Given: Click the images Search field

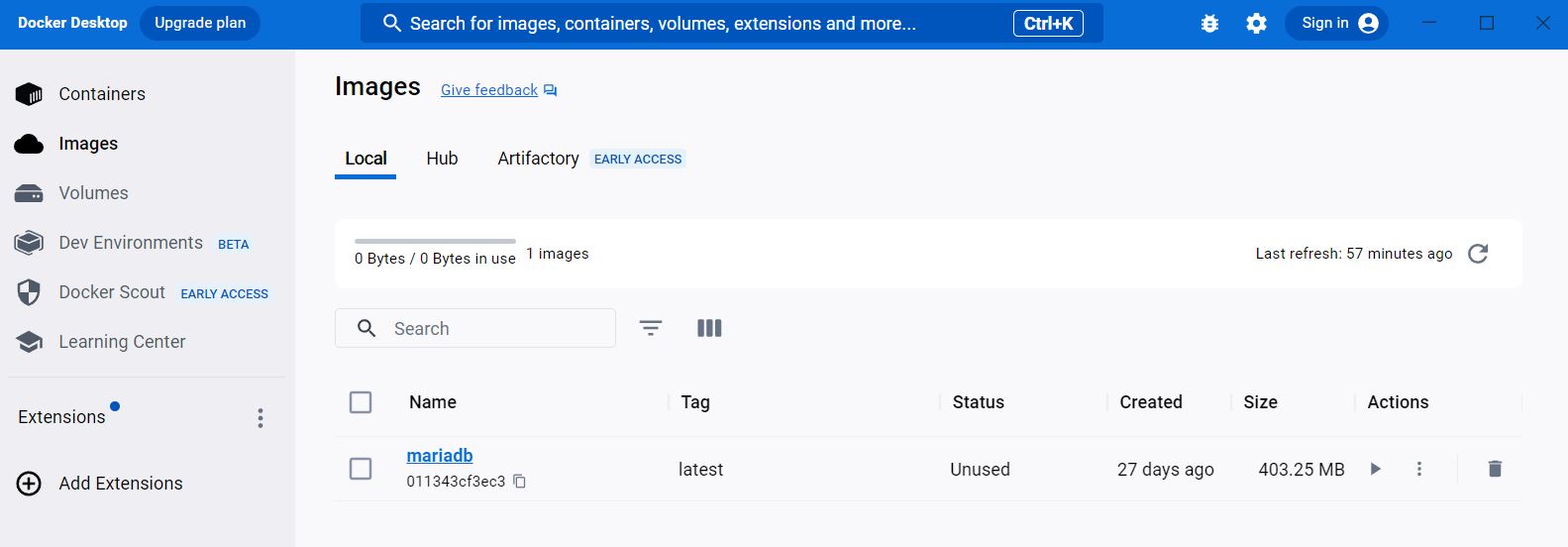Looking at the screenshot, I should point(475,328).
